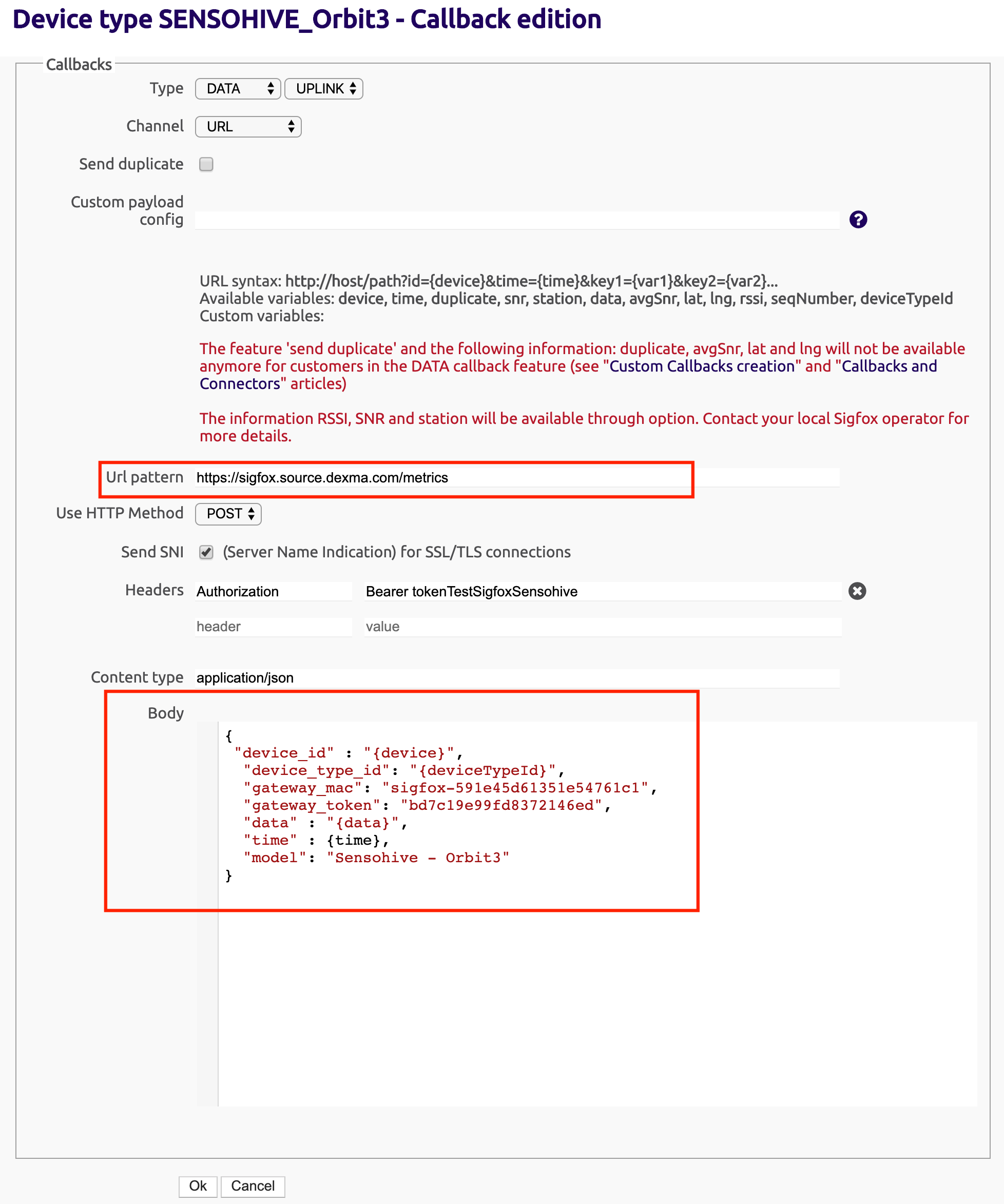
Task: Click the "data" line in Body editor
Action: click(x=325, y=823)
